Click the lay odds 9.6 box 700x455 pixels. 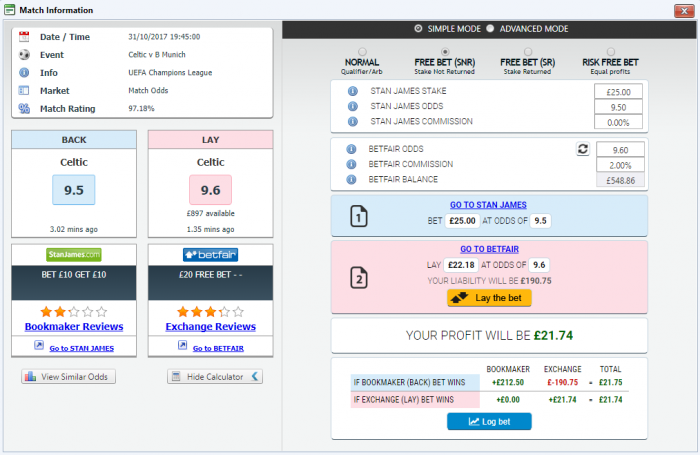(210, 190)
